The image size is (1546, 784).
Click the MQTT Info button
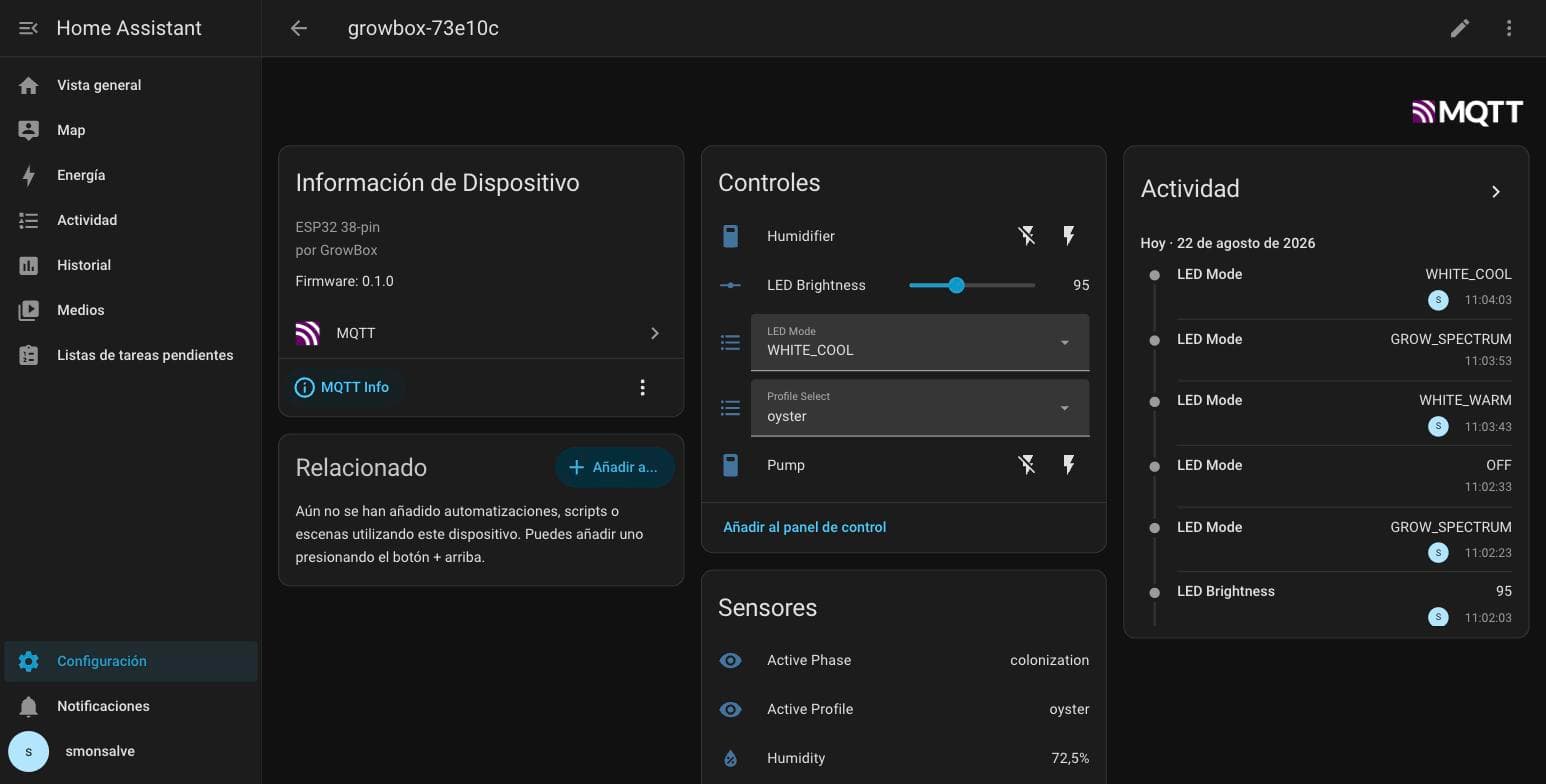click(x=343, y=387)
